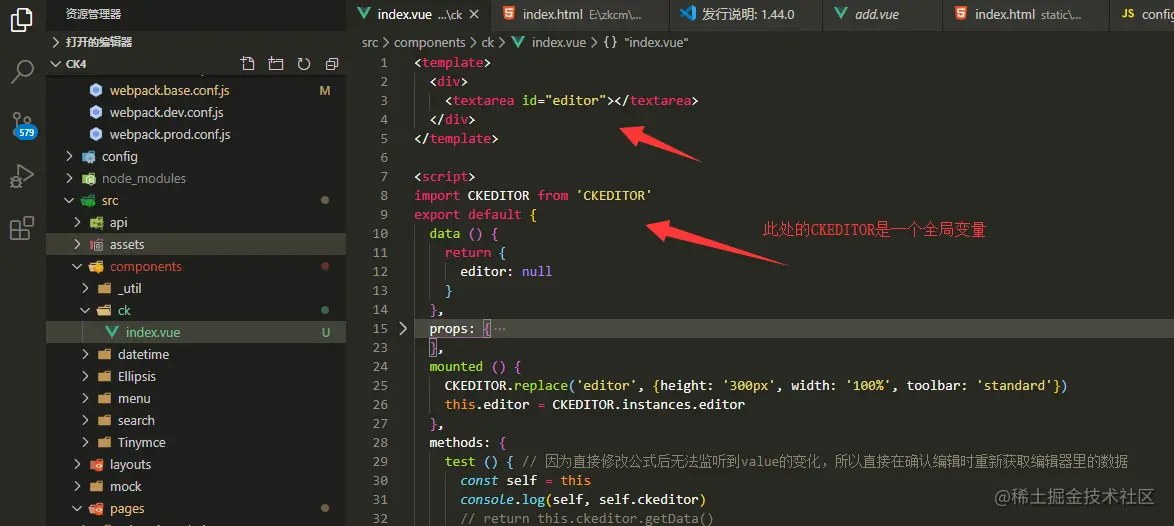The image size is (1174, 526).
Task: Expand the datetime folder chevron
Action: [85, 354]
